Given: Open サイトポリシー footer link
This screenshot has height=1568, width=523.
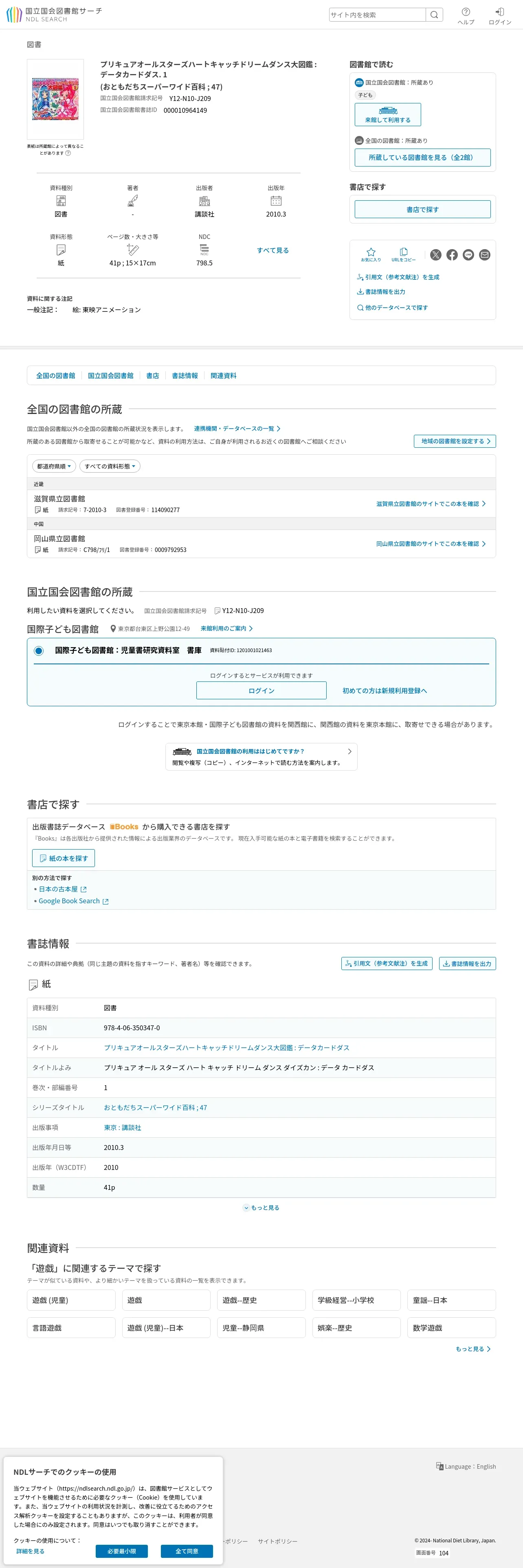Looking at the screenshot, I should [x=278, y=1541].
